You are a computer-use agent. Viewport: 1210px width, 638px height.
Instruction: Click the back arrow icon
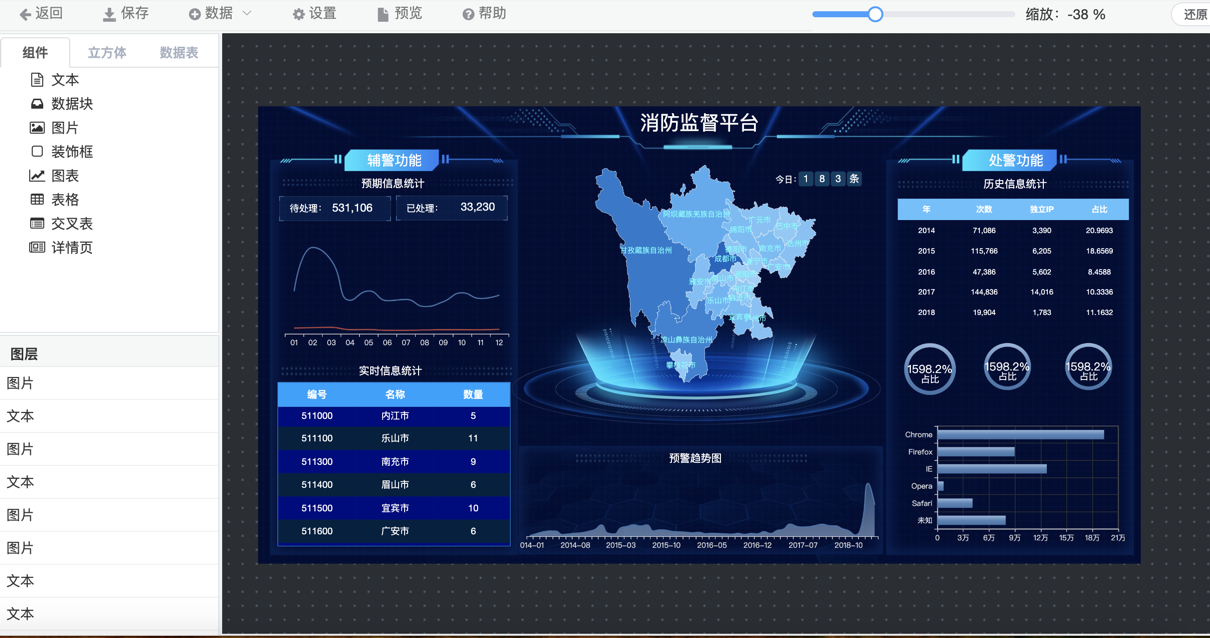25,14
